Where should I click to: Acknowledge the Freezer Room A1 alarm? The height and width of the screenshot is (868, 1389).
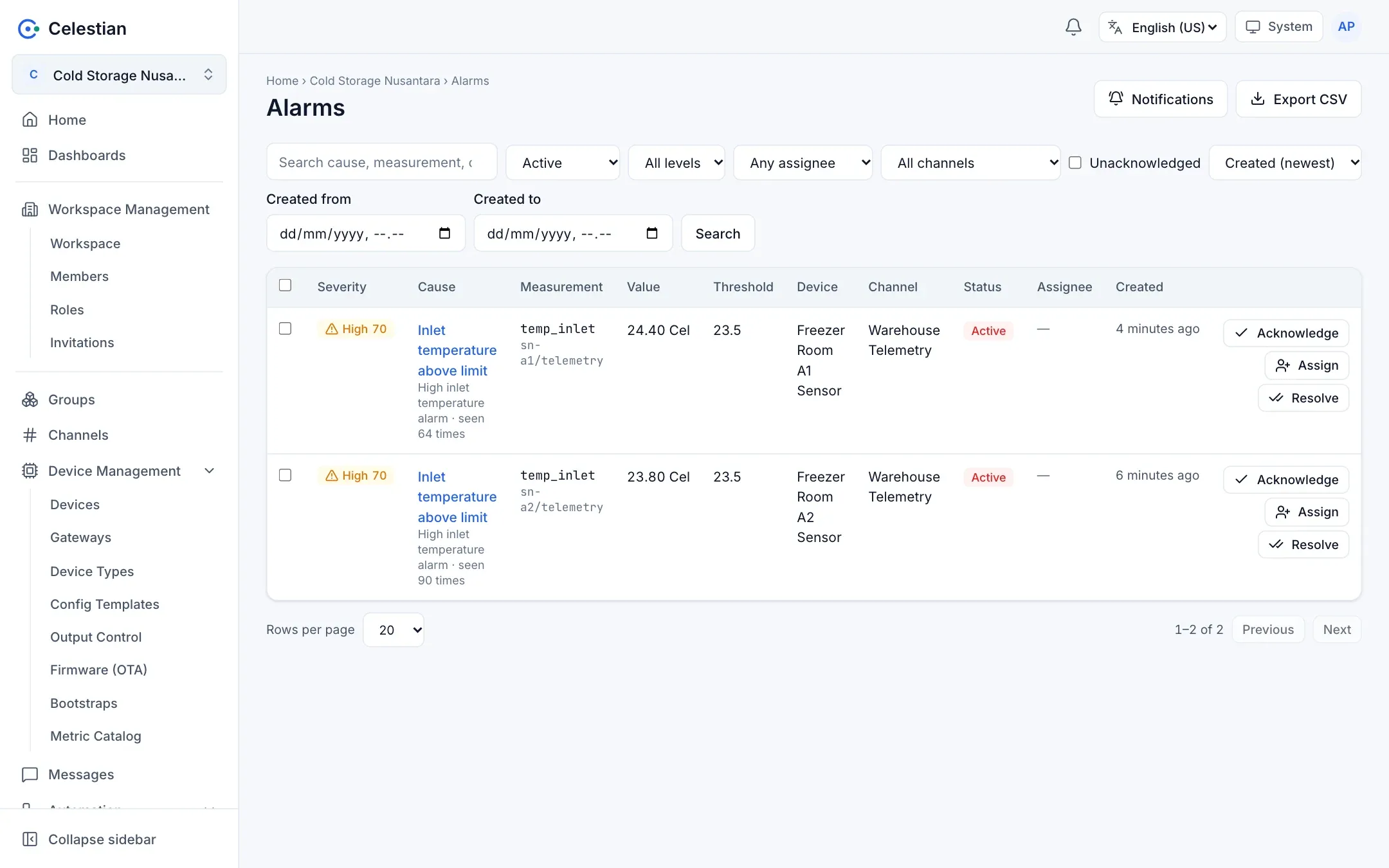click(1286, 333)
